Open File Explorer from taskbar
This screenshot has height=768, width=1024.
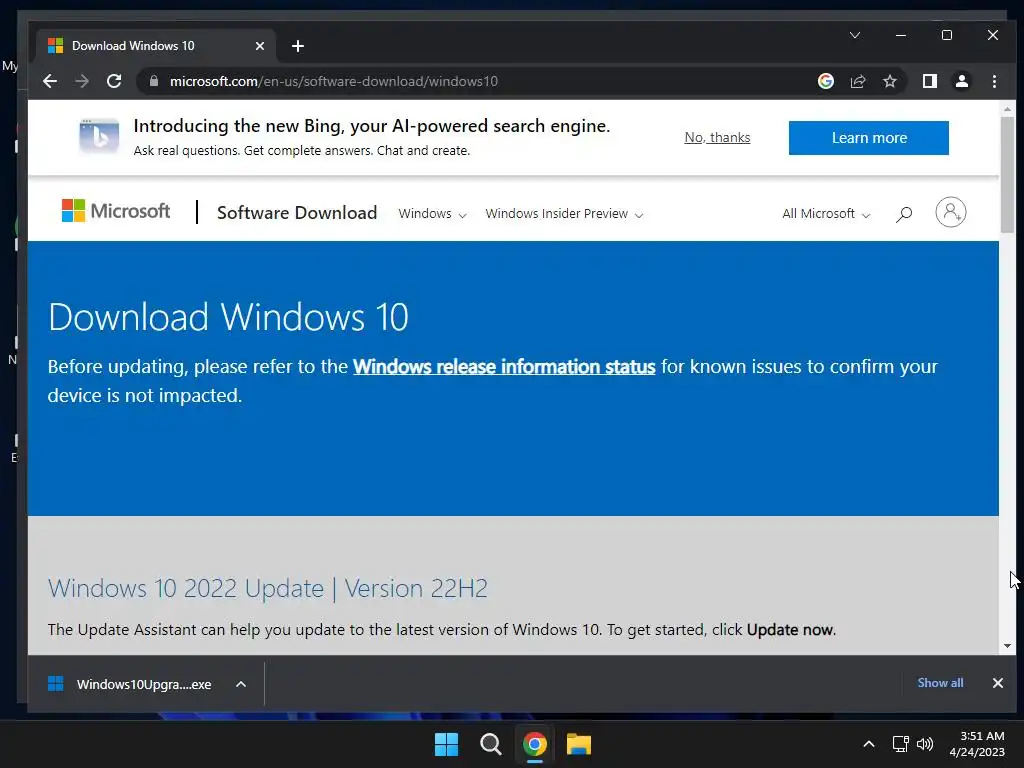tap(579, 744)
